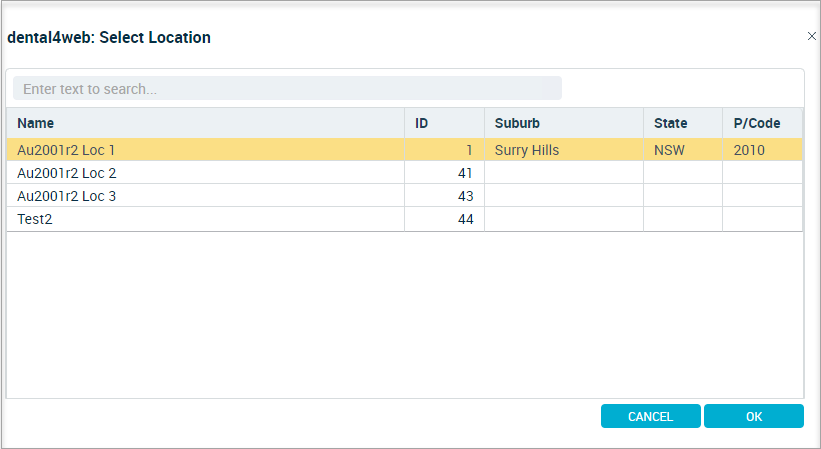821x449 pixels.
Task: Close the Select Location dialog
Action: click(x=812, y=36)
